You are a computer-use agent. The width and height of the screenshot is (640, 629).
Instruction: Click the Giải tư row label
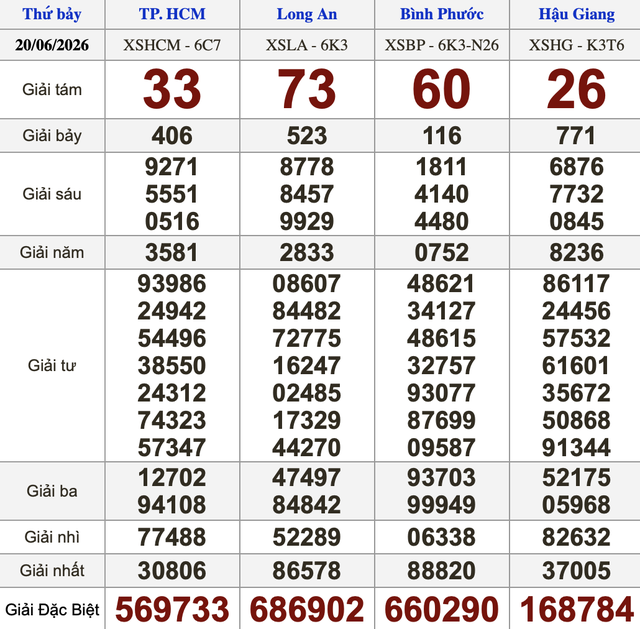[x=52, y=366]
